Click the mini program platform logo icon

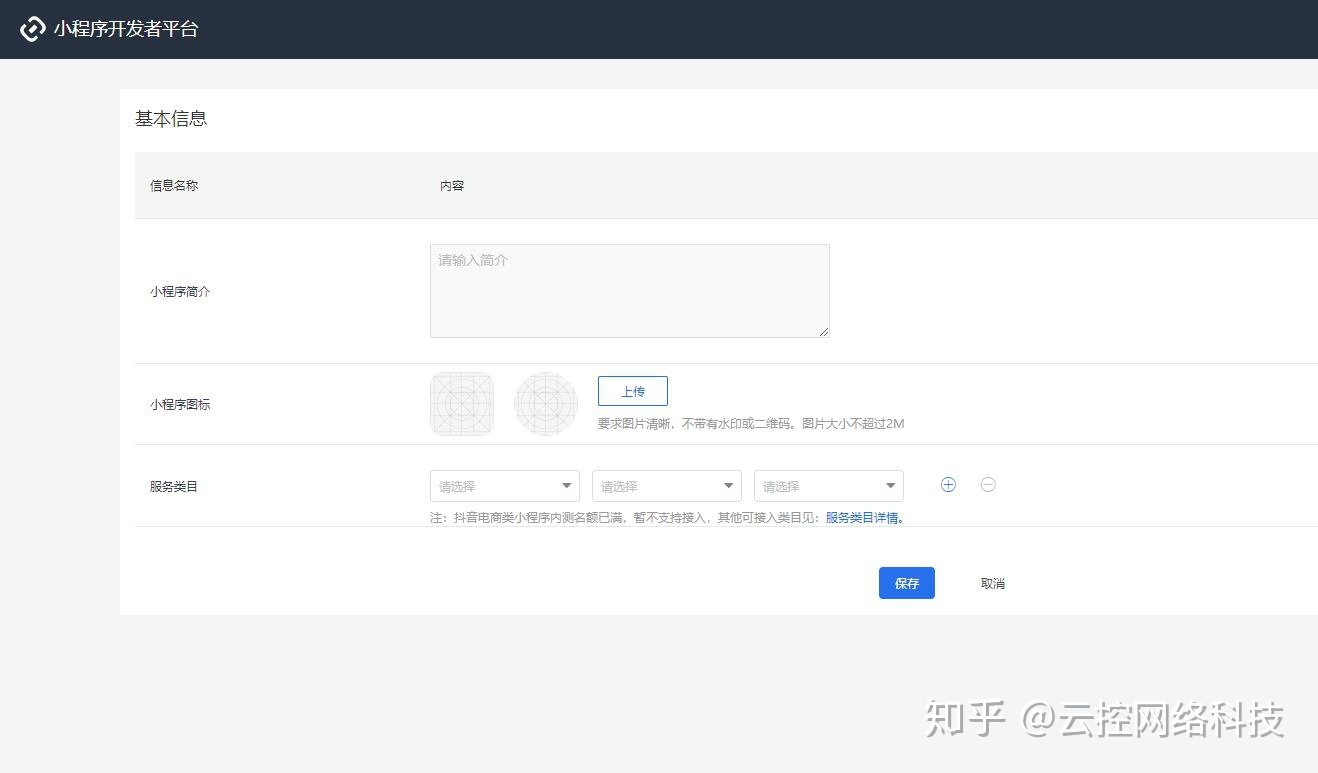[x=33, y=29]
